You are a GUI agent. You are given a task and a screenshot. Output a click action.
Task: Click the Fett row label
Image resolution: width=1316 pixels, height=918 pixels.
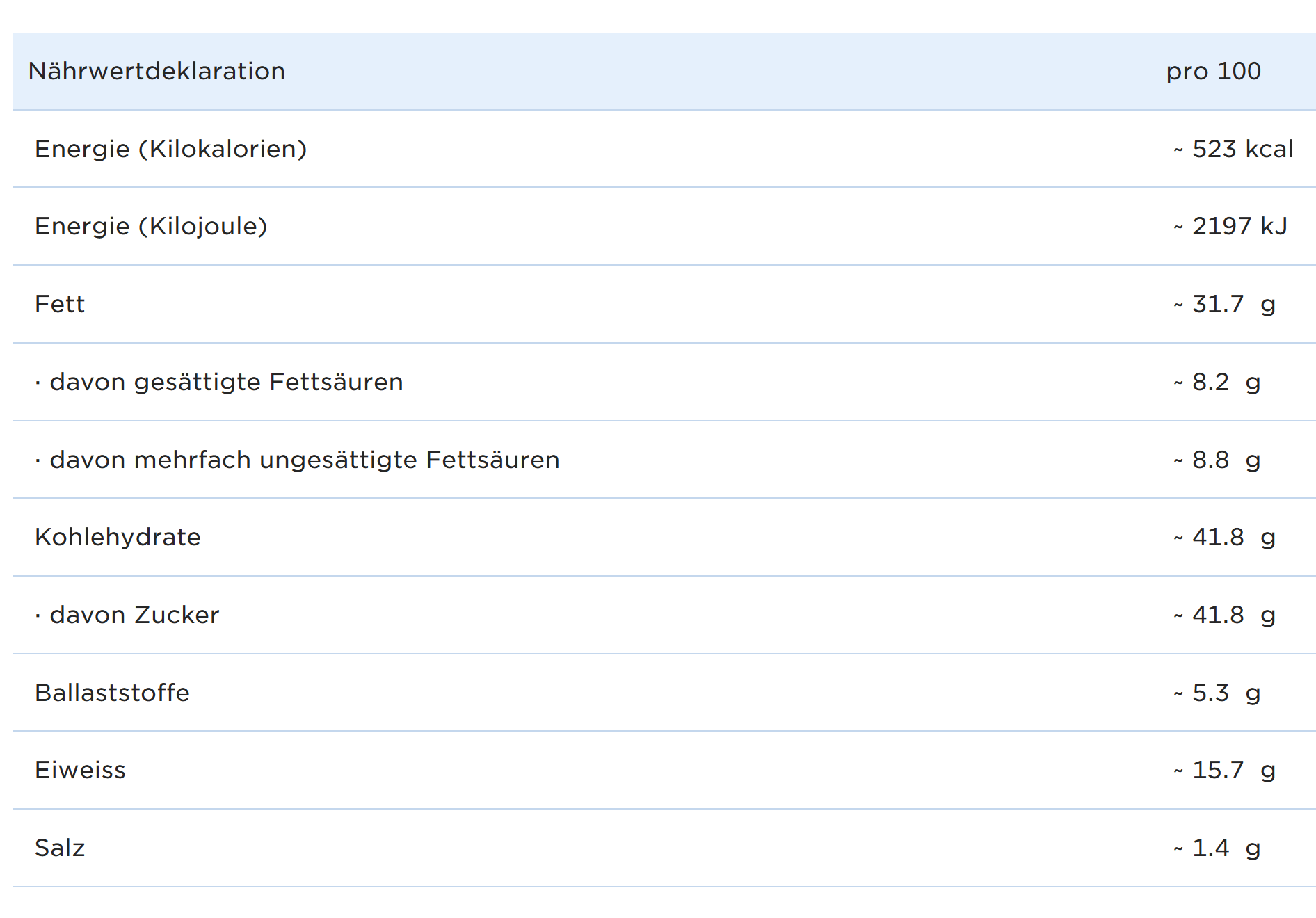(x=60, y=304)
